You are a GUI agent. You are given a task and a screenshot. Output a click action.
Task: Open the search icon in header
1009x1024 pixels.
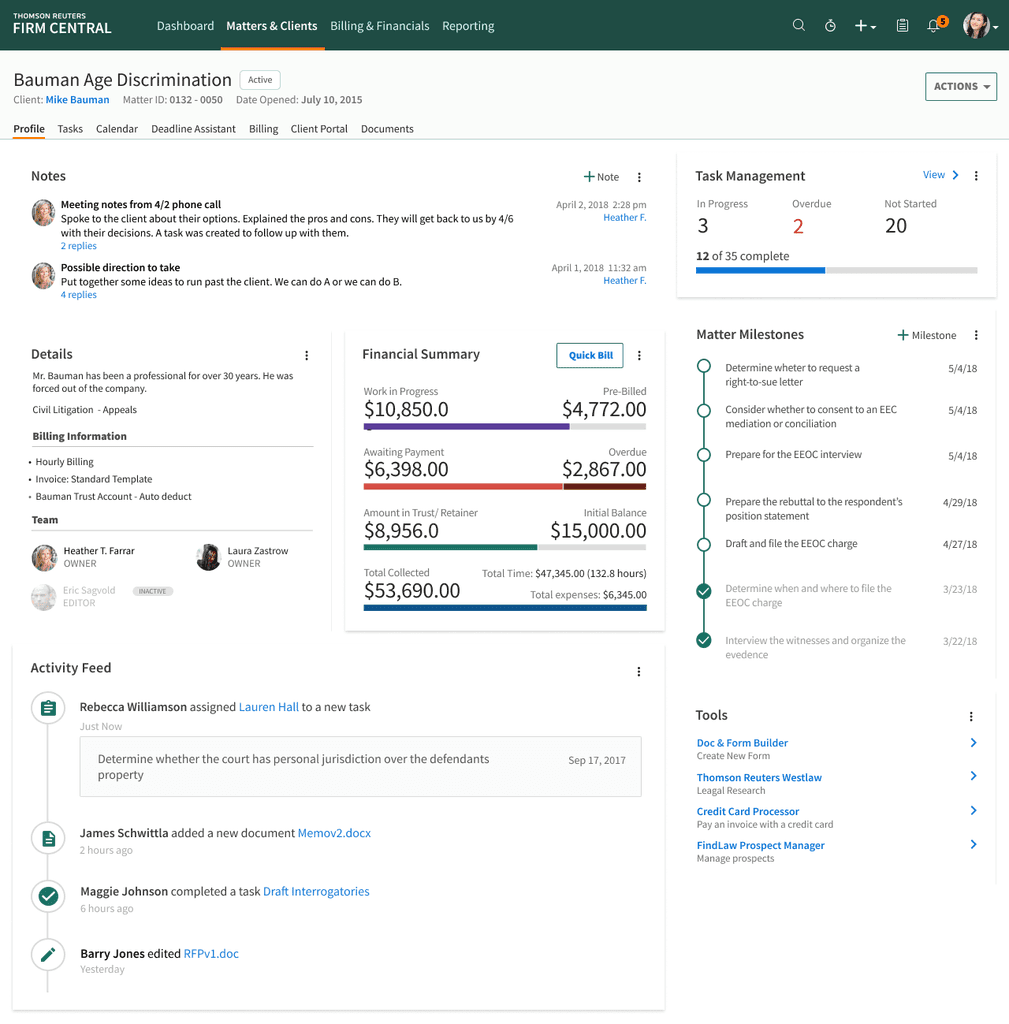[x=798, y=25]
